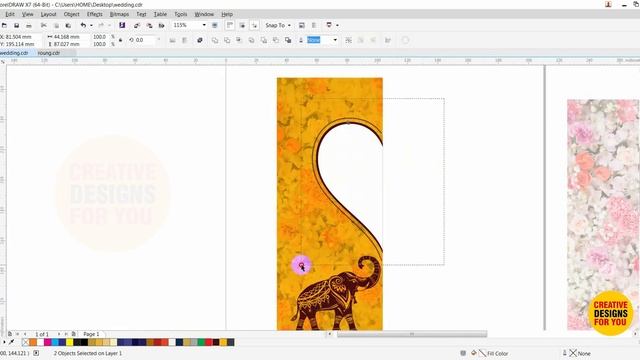Click the X position field

21,37
